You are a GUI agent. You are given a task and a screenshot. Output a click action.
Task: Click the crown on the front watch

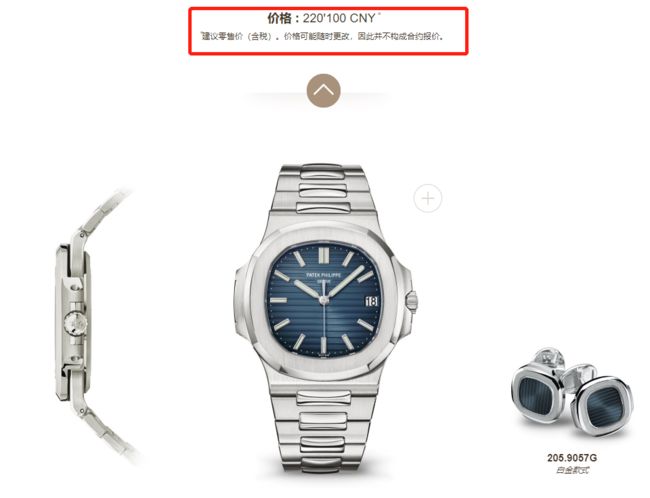pyautogui.click(x=412, y=301)
